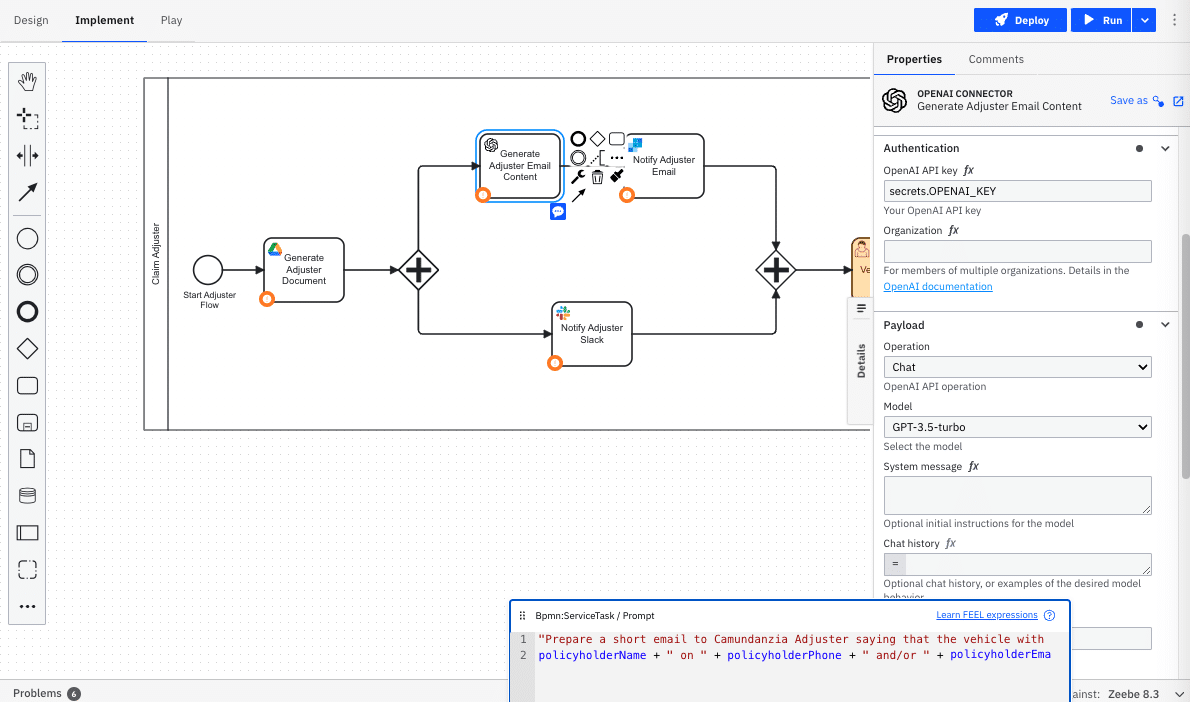The width and height of the screenshot is (1190, 702).
Task: Click the warning marker on Notify Adjuster Email
Action: click(626, 195)
